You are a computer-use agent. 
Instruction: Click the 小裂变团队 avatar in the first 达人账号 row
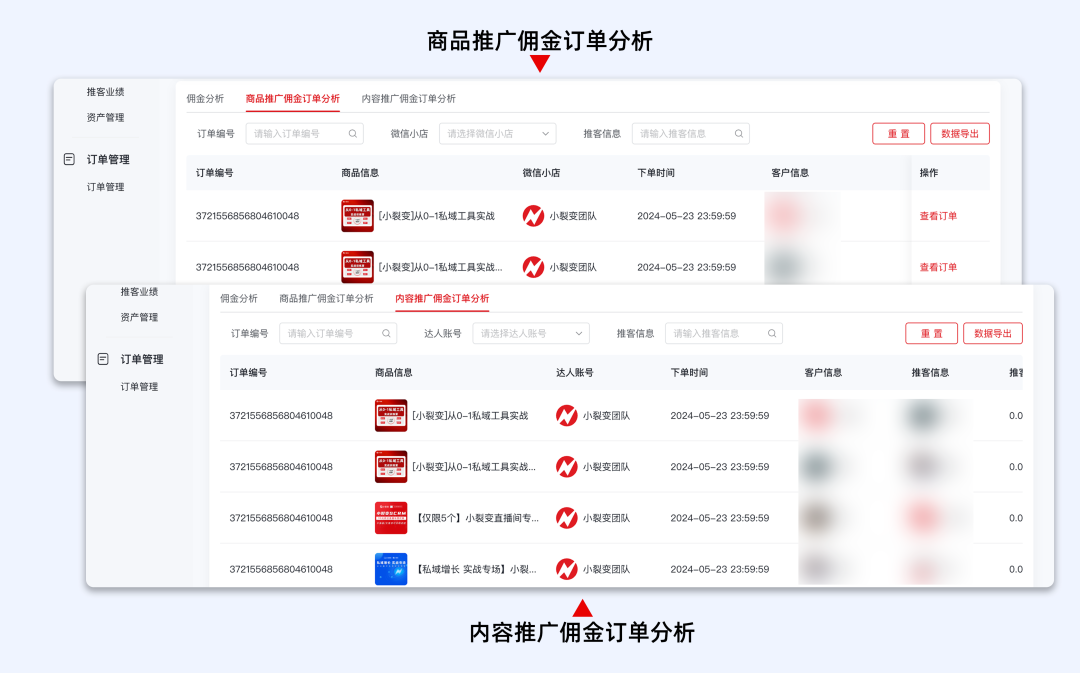coord(567,414)
